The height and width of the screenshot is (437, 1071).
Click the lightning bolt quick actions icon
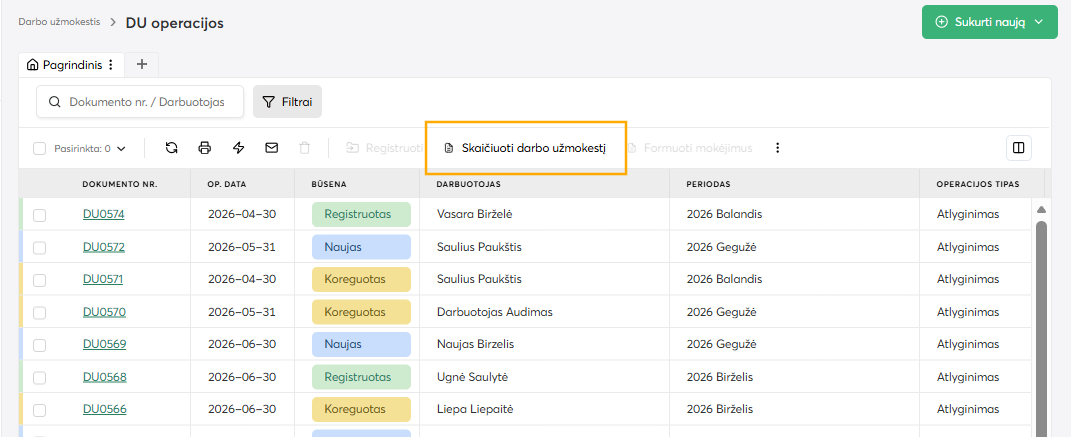click(x=238, y=147)
